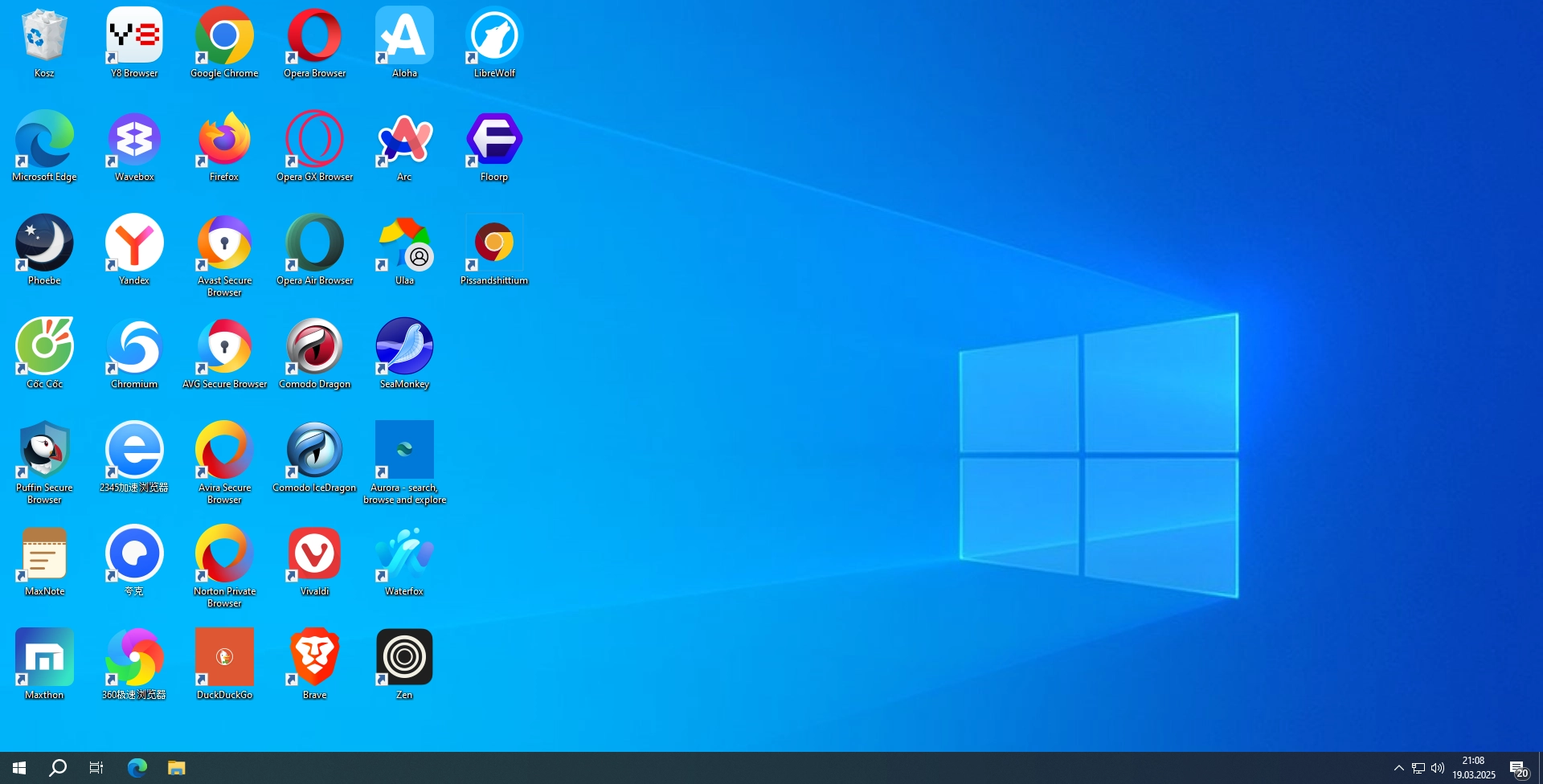Image resolution: width=1543 pixels, height=784 pixels.
Task: Open taskbar Search
Action: [58, 768]
